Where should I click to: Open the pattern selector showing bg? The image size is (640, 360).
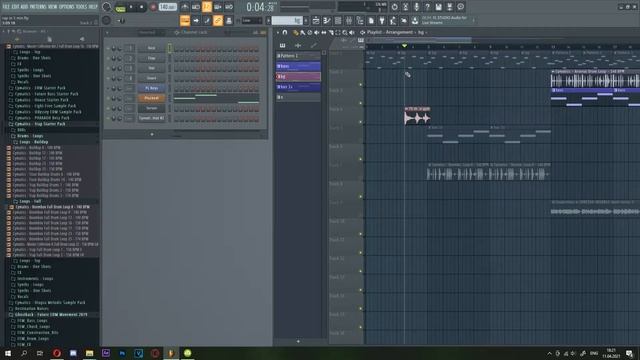point(287,20)
